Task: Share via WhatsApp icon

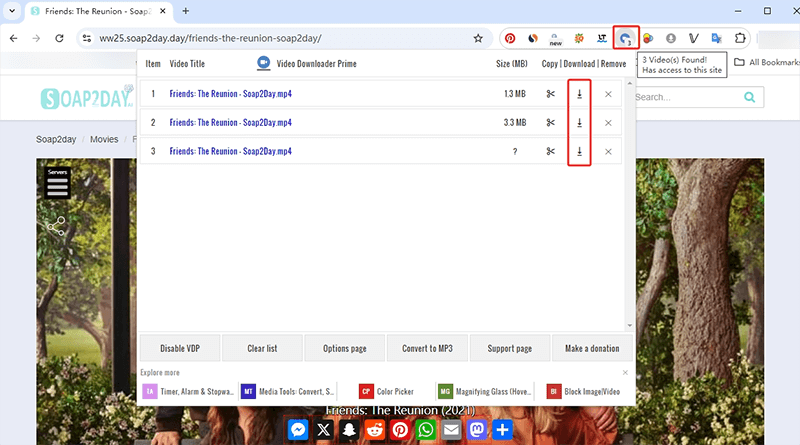Action: pos(426,430)
